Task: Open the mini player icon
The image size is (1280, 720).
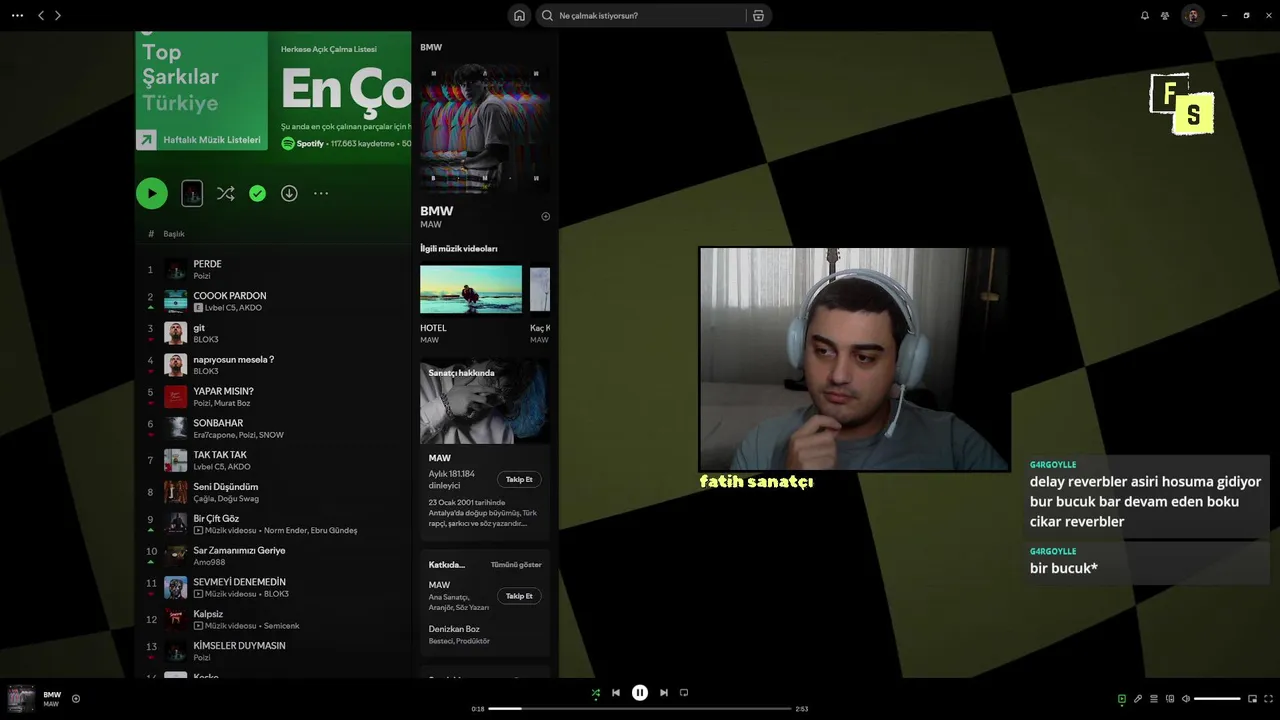Action: (1252, 699)
